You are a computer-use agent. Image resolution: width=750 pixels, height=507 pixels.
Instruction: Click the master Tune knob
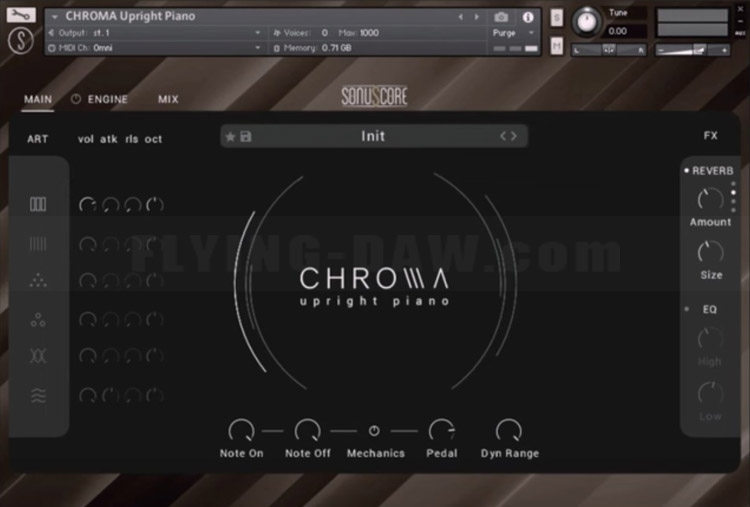pos(587,22)
